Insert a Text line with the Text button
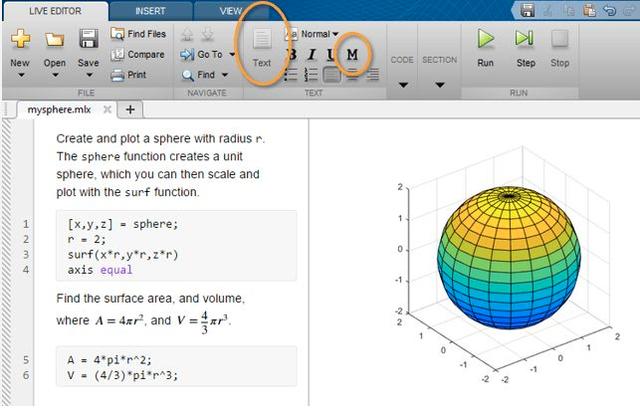Viewport: 640px width, 412px height. click(262, 48)
